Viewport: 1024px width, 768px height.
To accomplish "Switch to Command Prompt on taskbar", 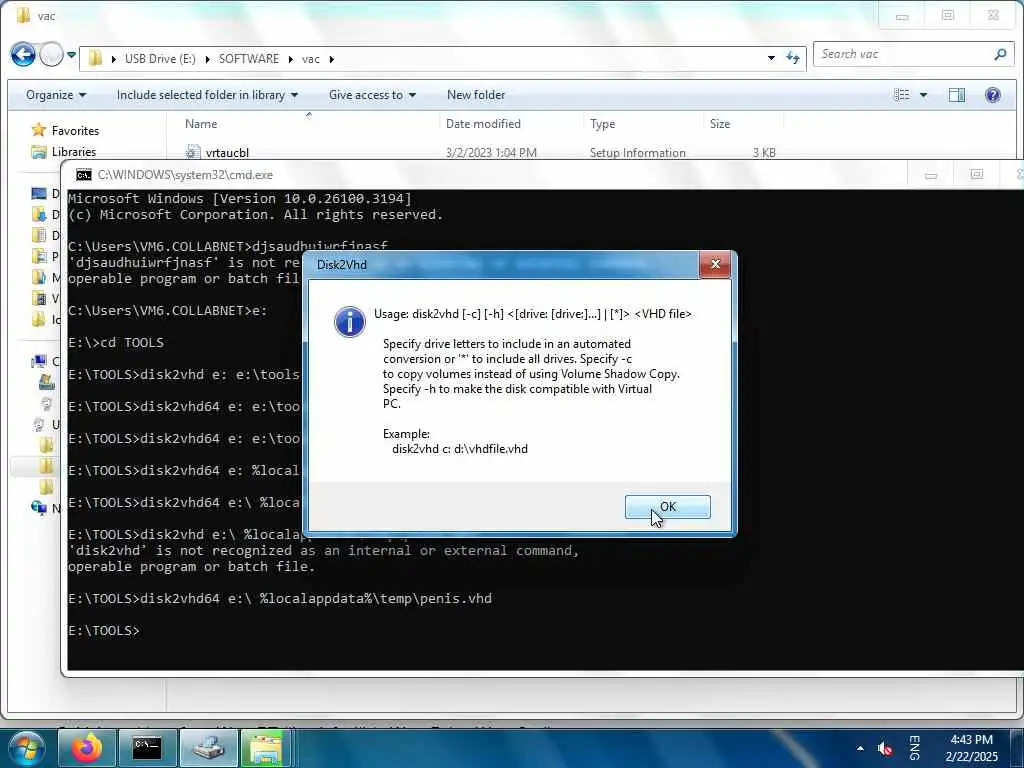I will point(147,748).
